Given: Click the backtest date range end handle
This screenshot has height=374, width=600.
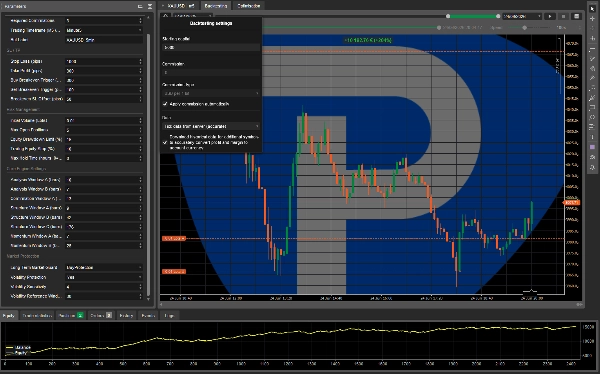Looking at the screenshot, I should click(498, 16).
